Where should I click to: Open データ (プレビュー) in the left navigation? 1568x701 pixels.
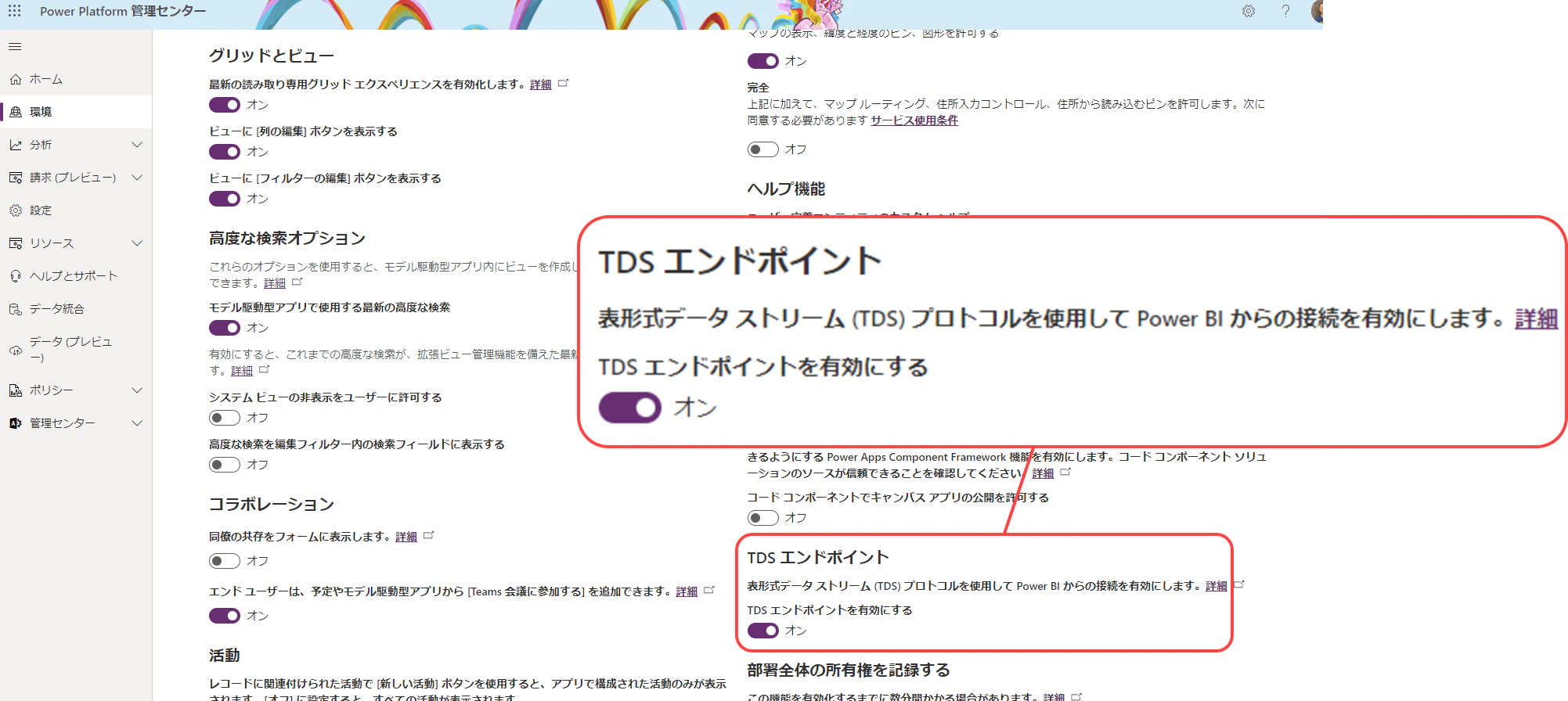click(x=76, y=350)
